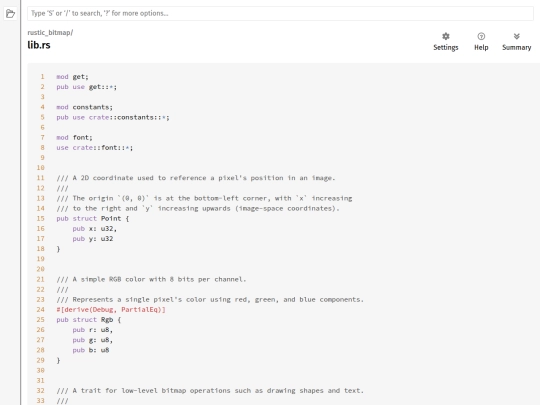Viewport: 540px width, 405px height.
Task: Click 'mod font;' on line 7
Action: [x=74, y=137]
